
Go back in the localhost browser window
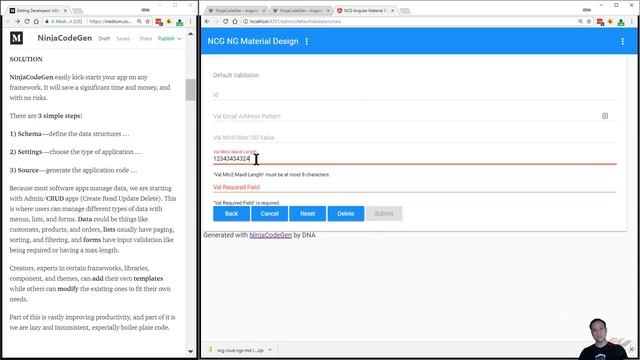pos(207,21)
